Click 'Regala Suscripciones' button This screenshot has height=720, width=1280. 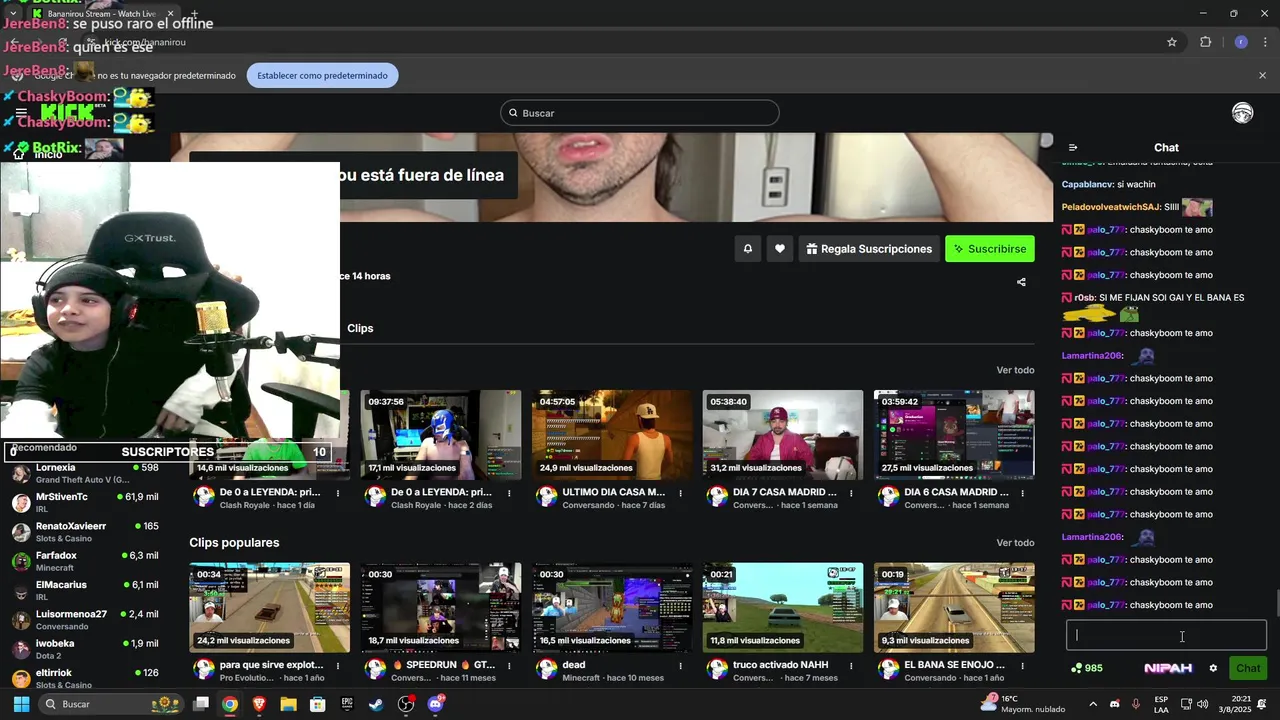click(x=868, y=249)
